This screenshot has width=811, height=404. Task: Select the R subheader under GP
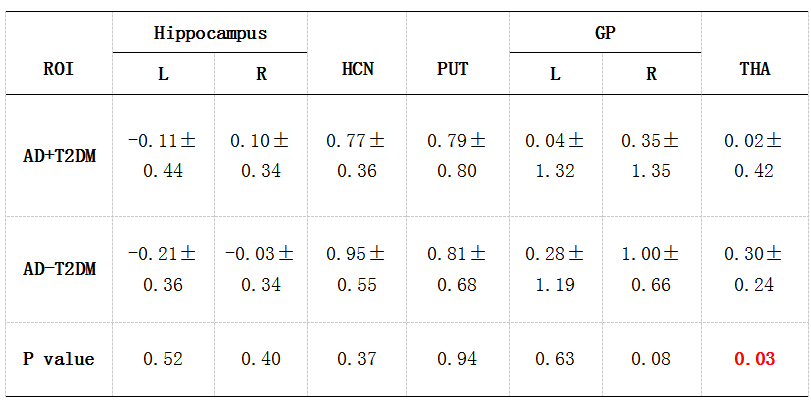point(652,73)
